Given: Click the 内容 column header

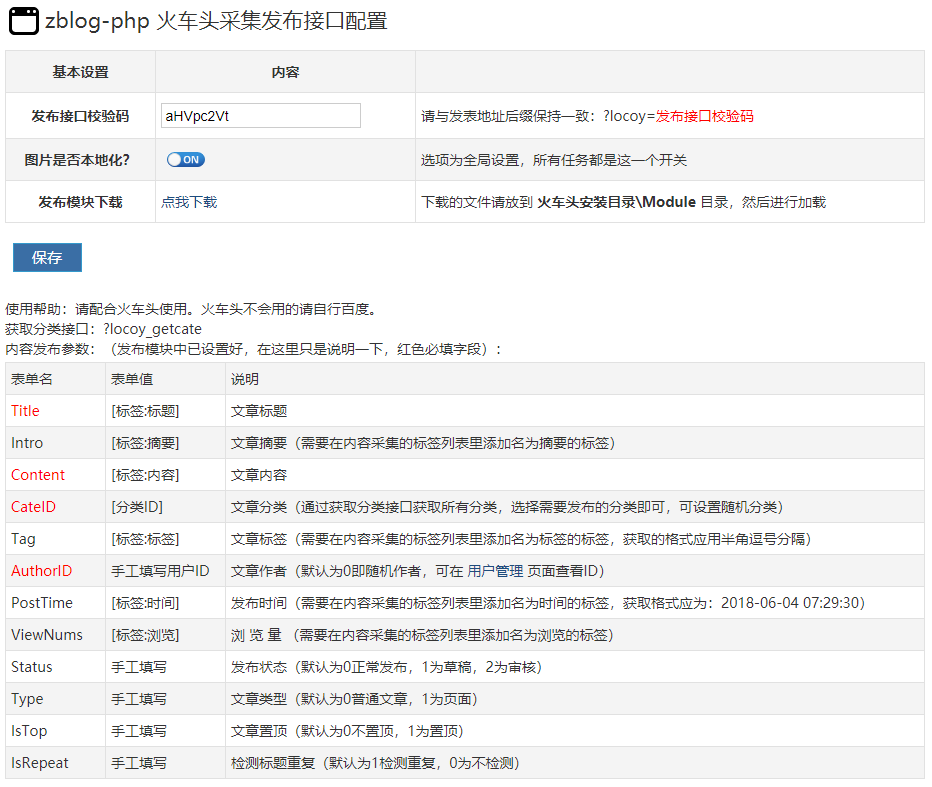Looking at the screenshot, I should click(285, 72).
